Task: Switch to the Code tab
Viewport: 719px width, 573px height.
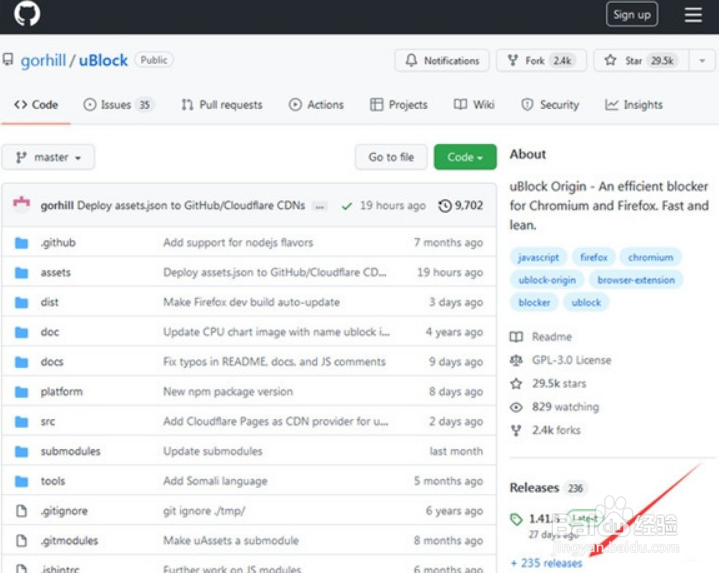Action: 36,105
